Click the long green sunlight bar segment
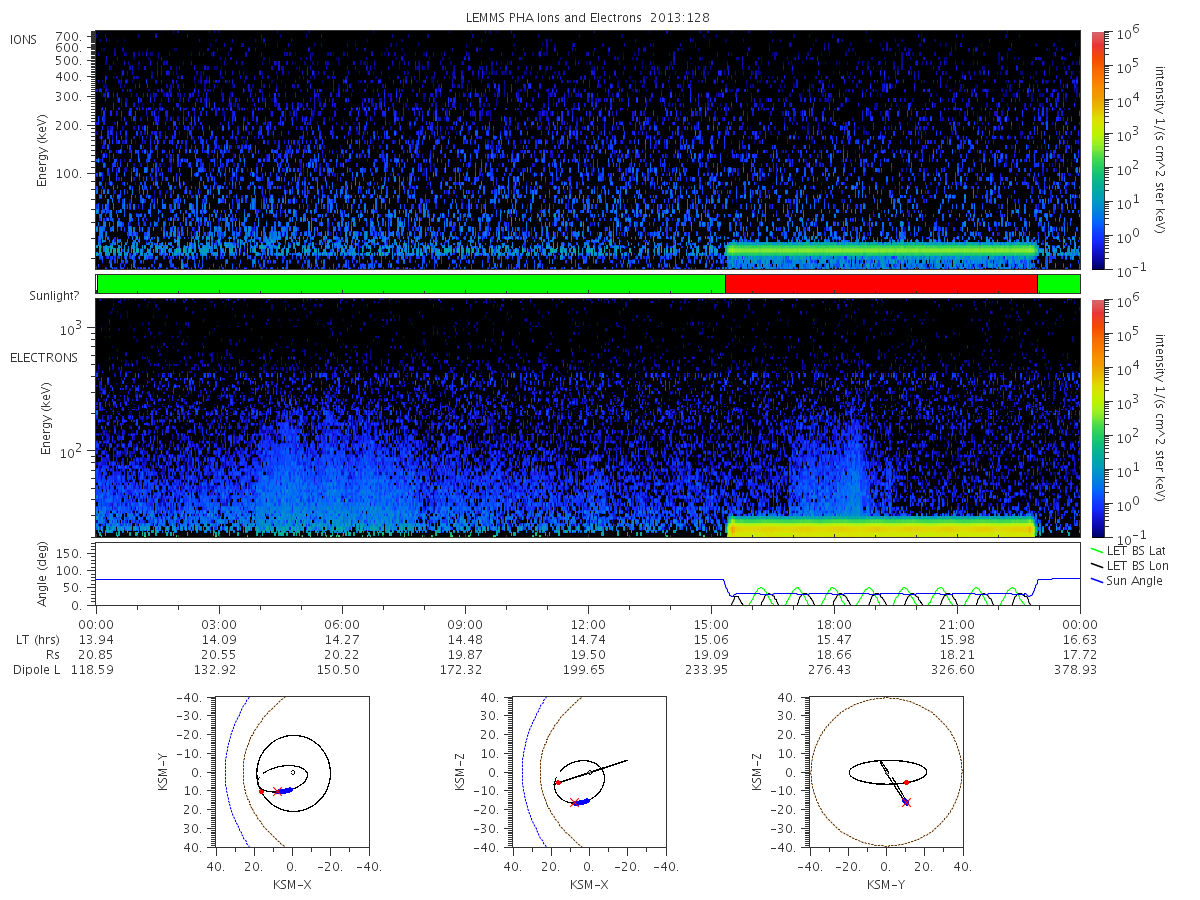 [x=411, y=284]
